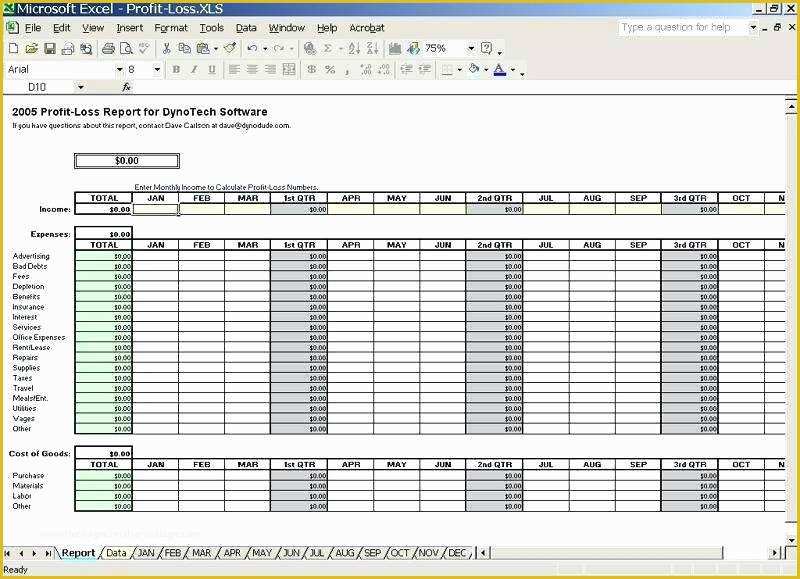Toggle Align Right
This screenshot has height=579, width=800.
pyautogui.click(x=270, y=70)
